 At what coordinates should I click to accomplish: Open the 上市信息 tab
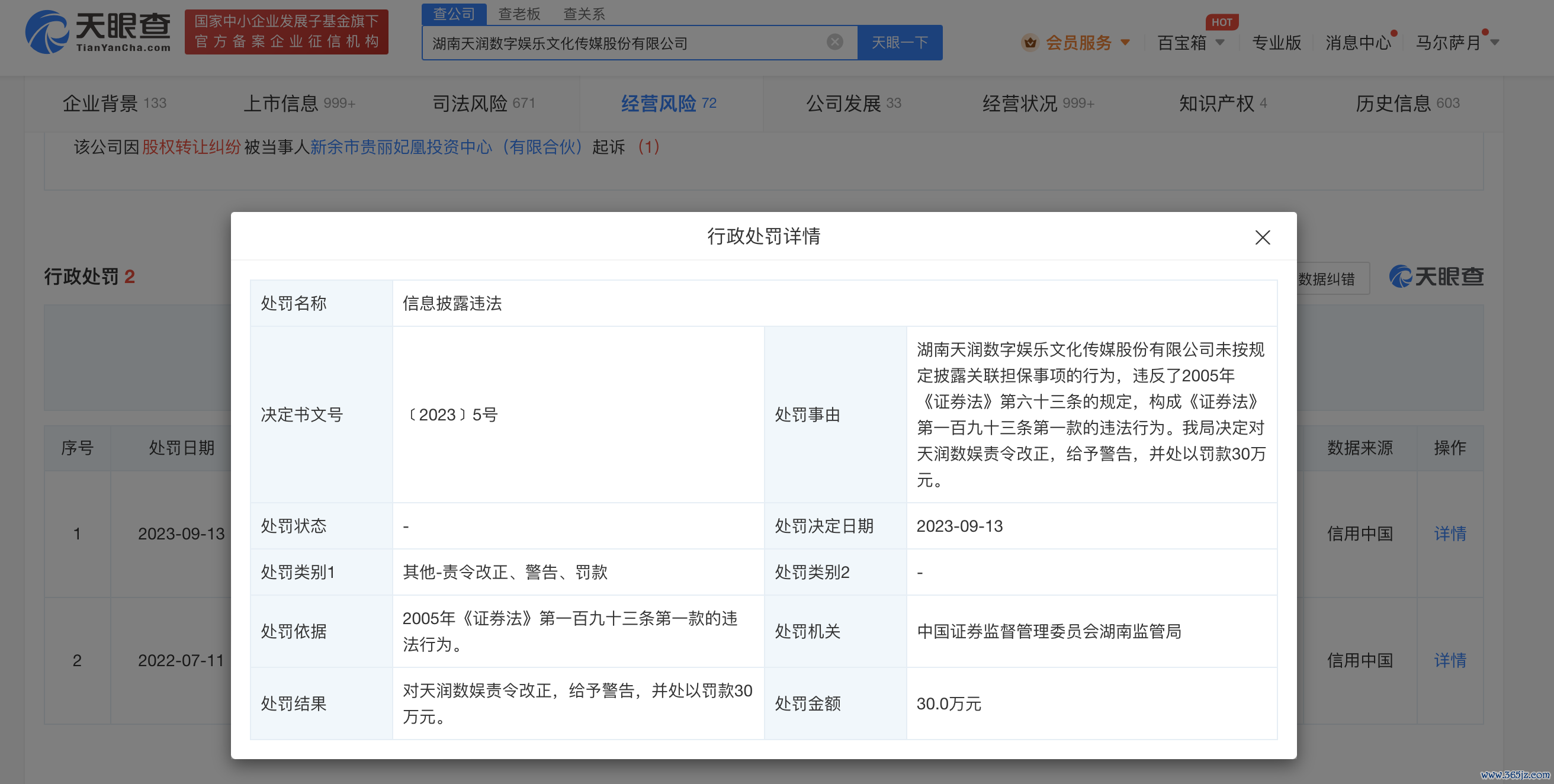[x=299, y=104]
